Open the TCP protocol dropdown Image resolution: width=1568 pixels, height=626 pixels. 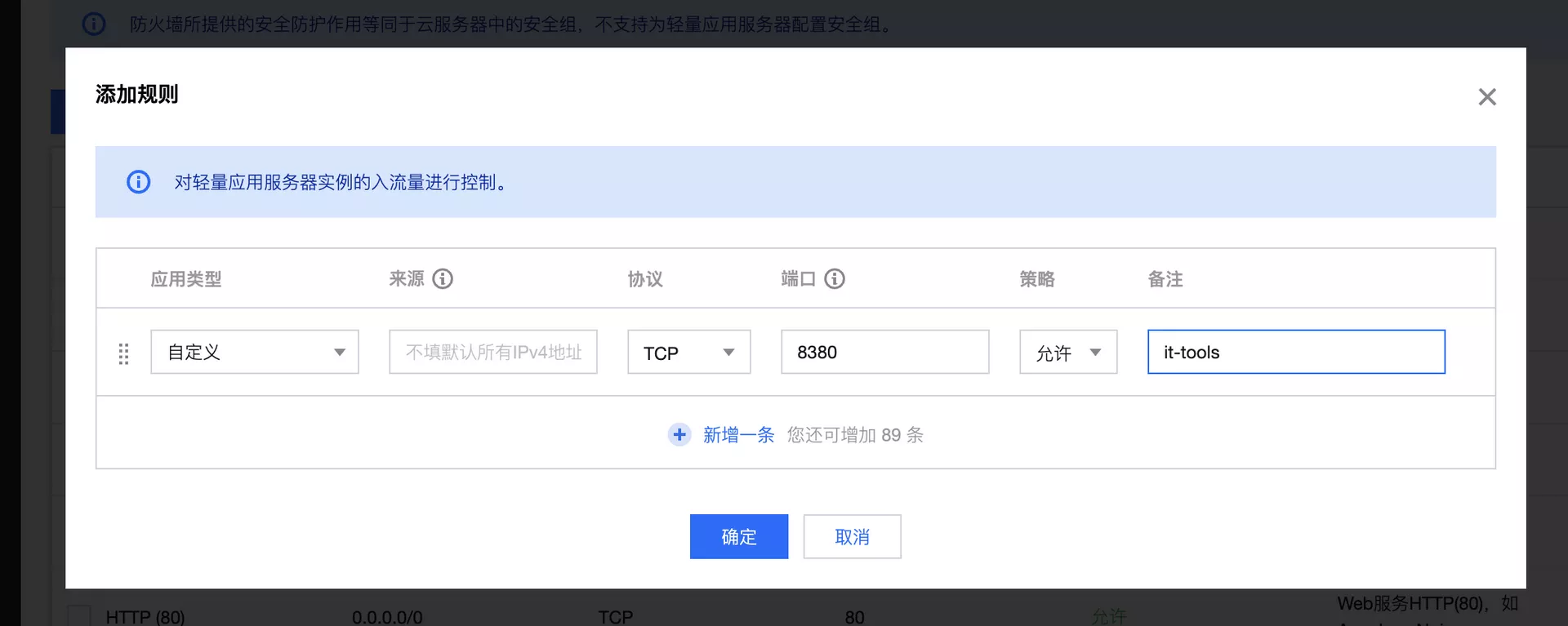(x=688, y=353)
